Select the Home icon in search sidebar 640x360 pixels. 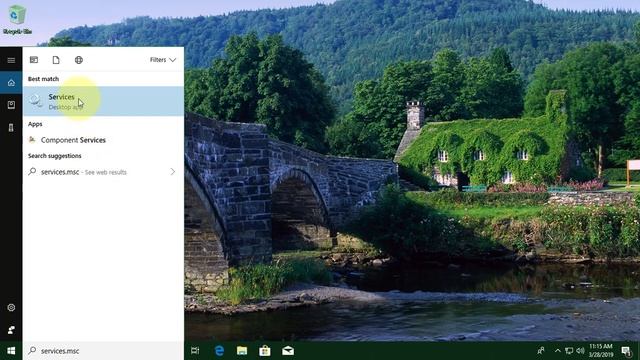point(11,83)
